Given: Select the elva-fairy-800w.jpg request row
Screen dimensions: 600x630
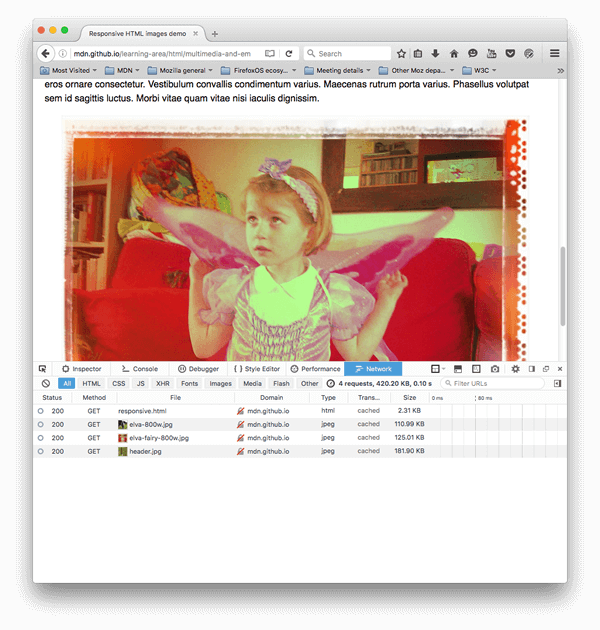Looking at the screenshot, I should point(158,438).
